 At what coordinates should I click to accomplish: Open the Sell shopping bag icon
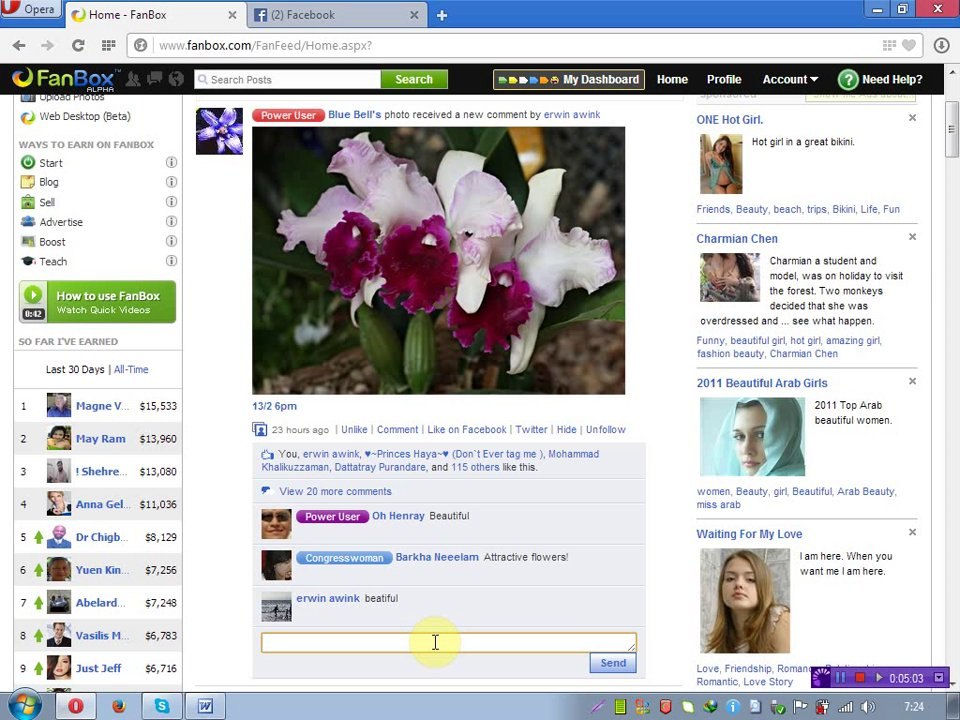[28, 202]
